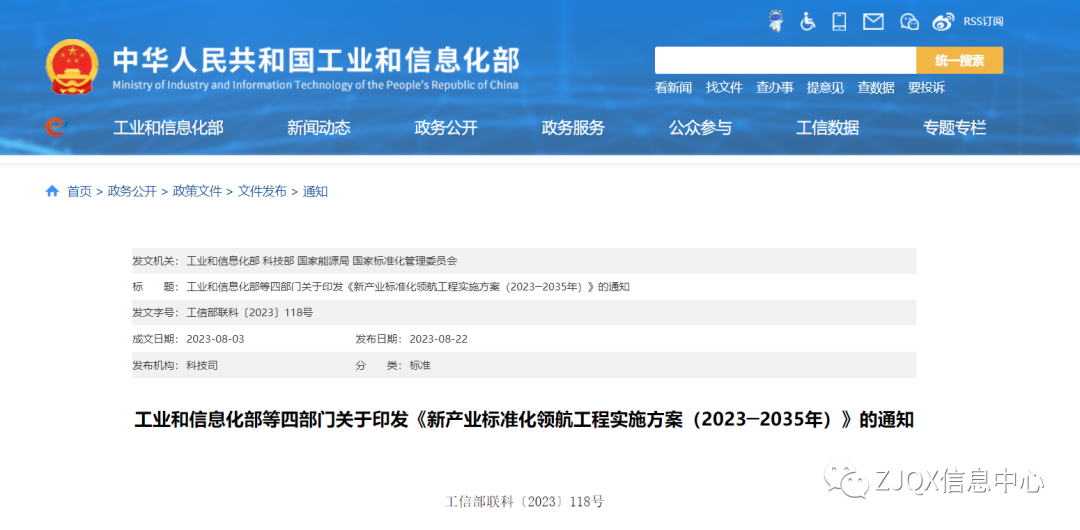This screenshot has width=1080, height=530.
Task: Open 文件发布 breadcrumb link
Action: [x=262, y=191]
